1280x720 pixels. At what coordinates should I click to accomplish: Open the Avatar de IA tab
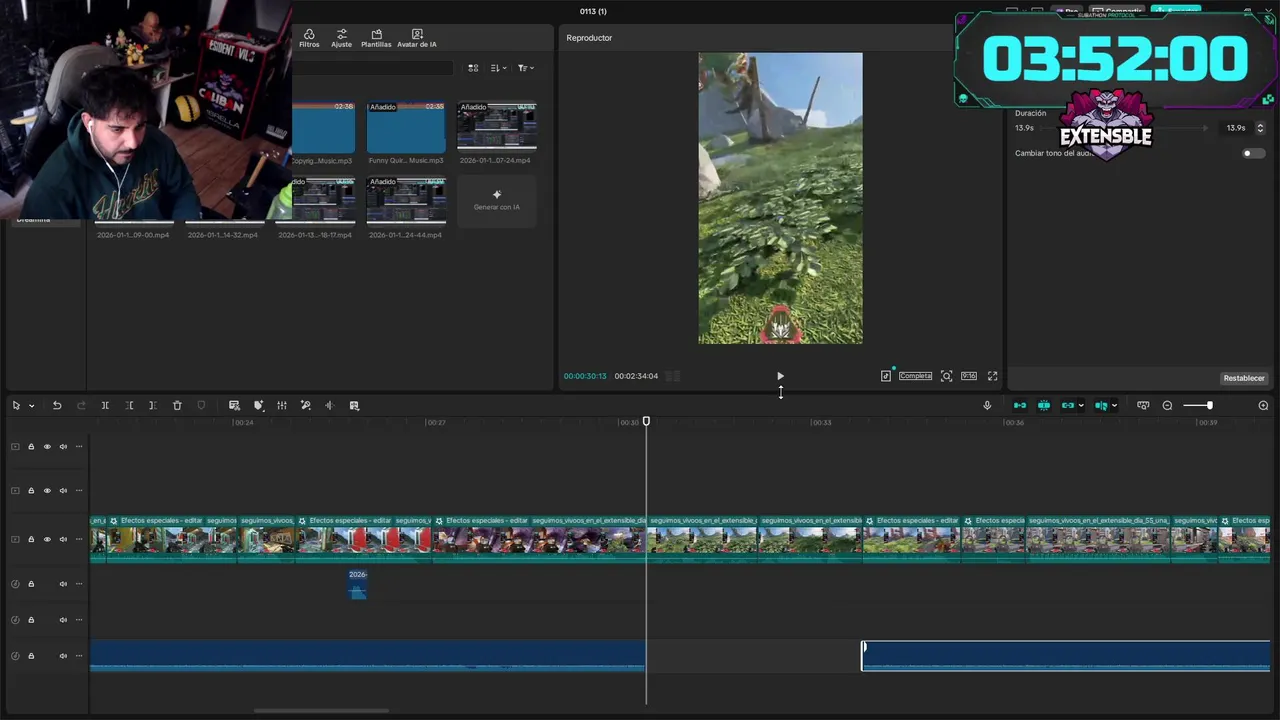pos(417,38)
